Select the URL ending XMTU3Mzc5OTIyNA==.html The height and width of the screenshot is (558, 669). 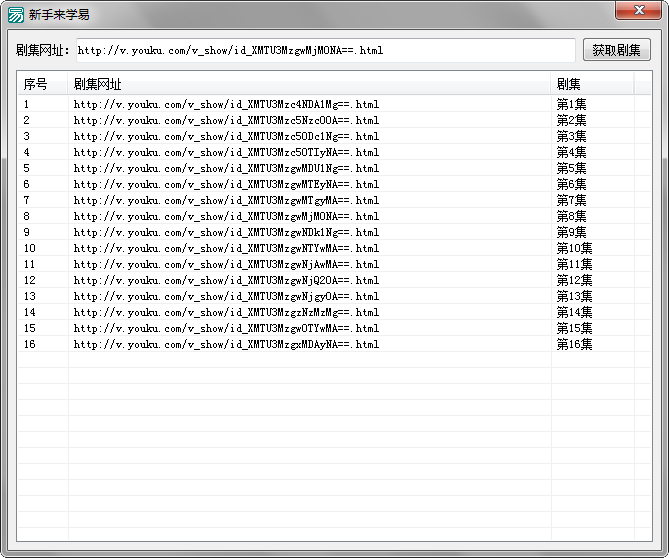pyautogui.click(x=226, y=152)
